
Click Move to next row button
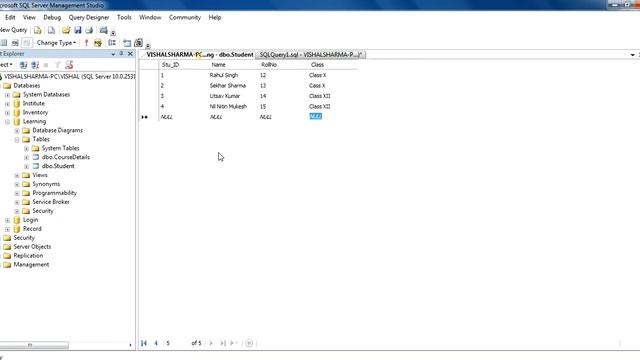tap(211, 343)
